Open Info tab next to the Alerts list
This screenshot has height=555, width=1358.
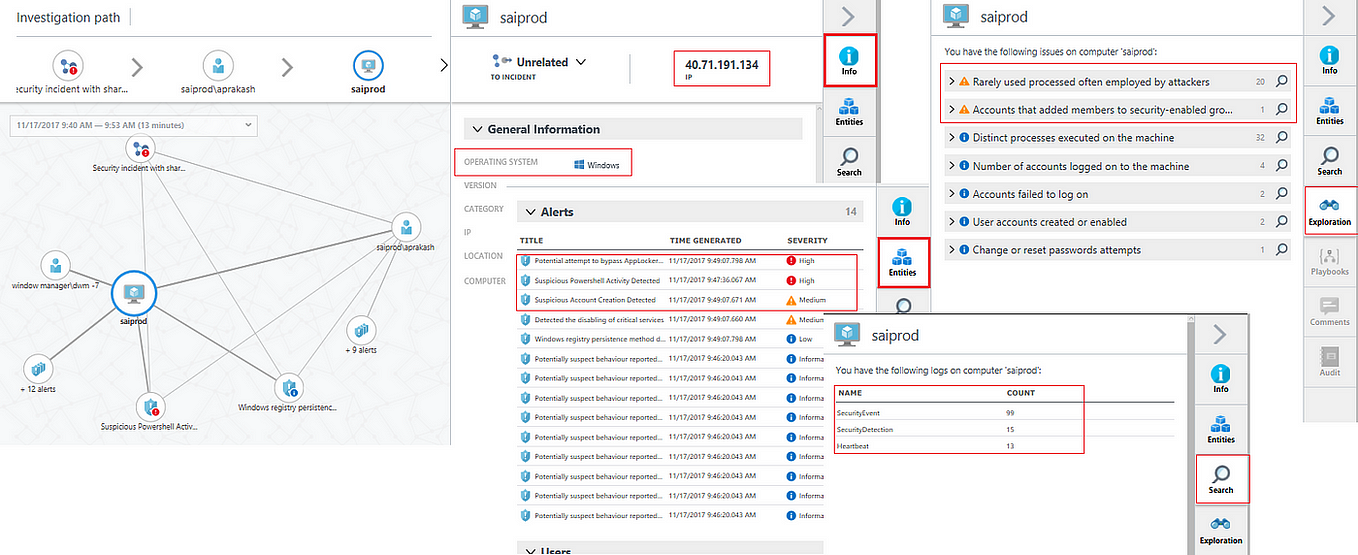(x=902, y=211)
